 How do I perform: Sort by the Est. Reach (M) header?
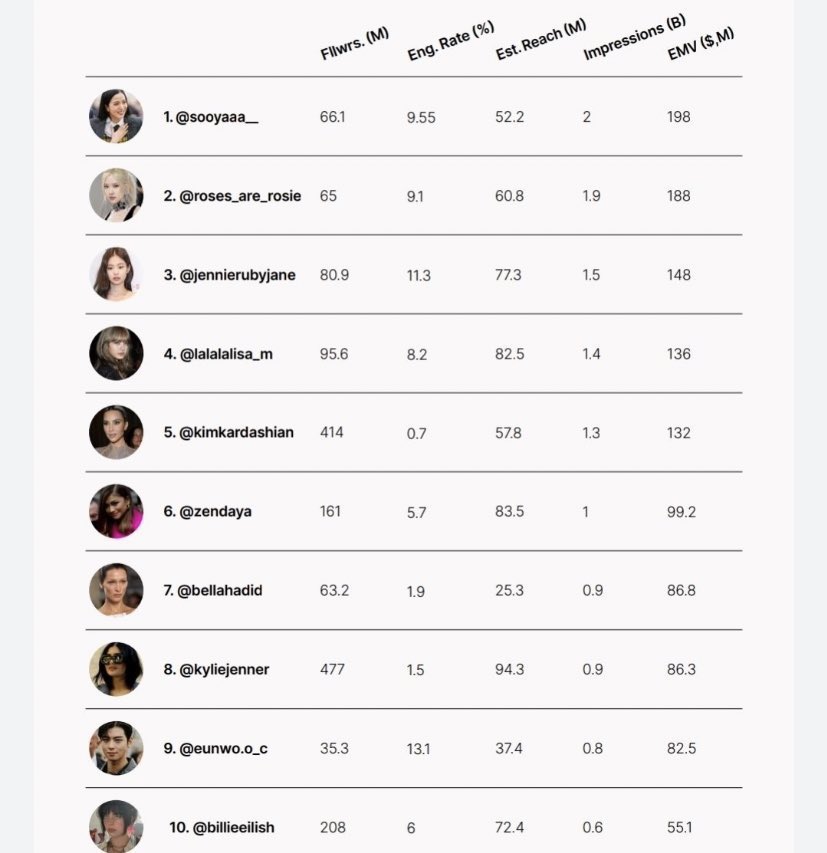coord(540,39)
